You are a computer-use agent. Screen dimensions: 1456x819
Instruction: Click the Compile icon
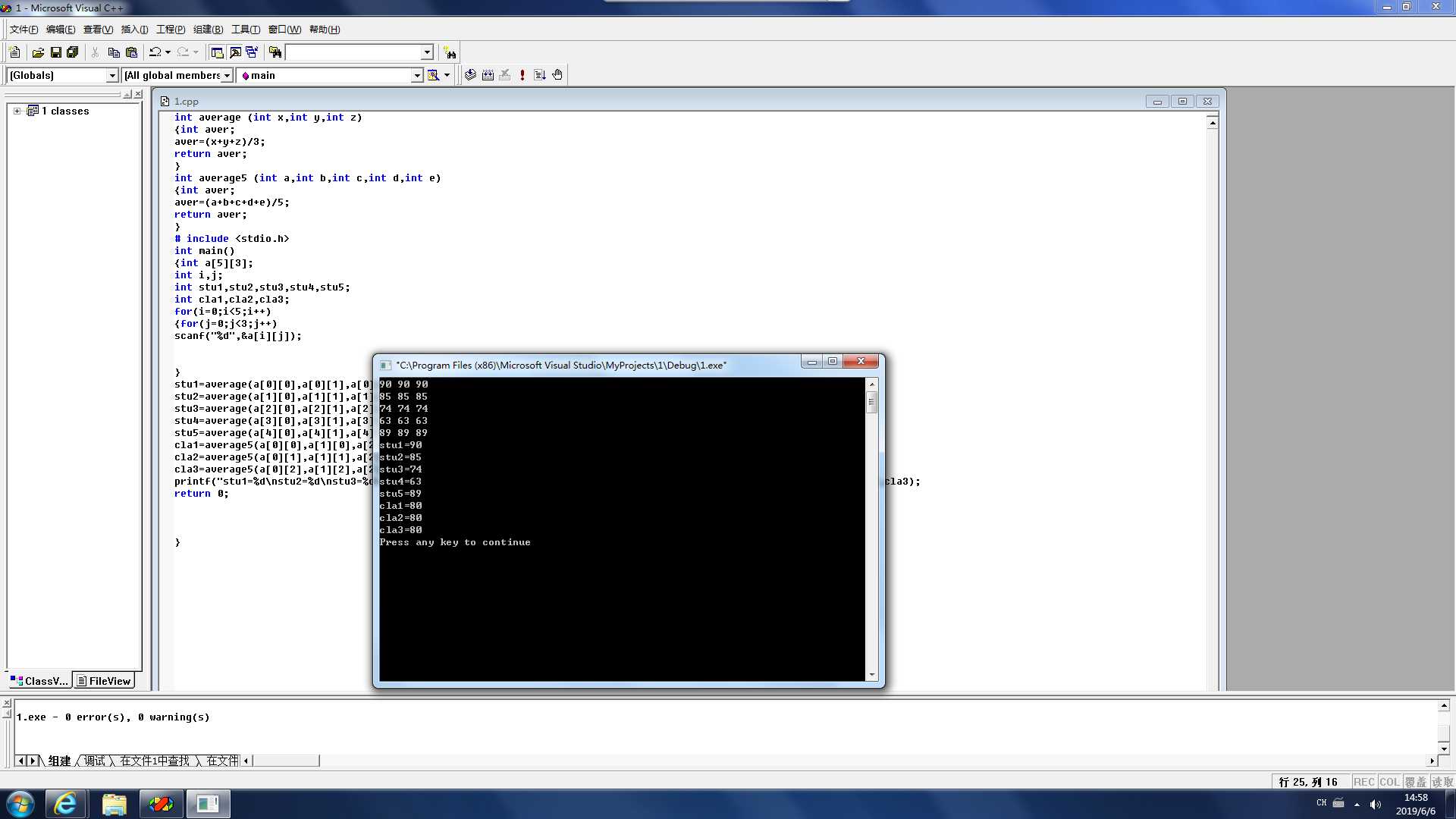point(471,75)
